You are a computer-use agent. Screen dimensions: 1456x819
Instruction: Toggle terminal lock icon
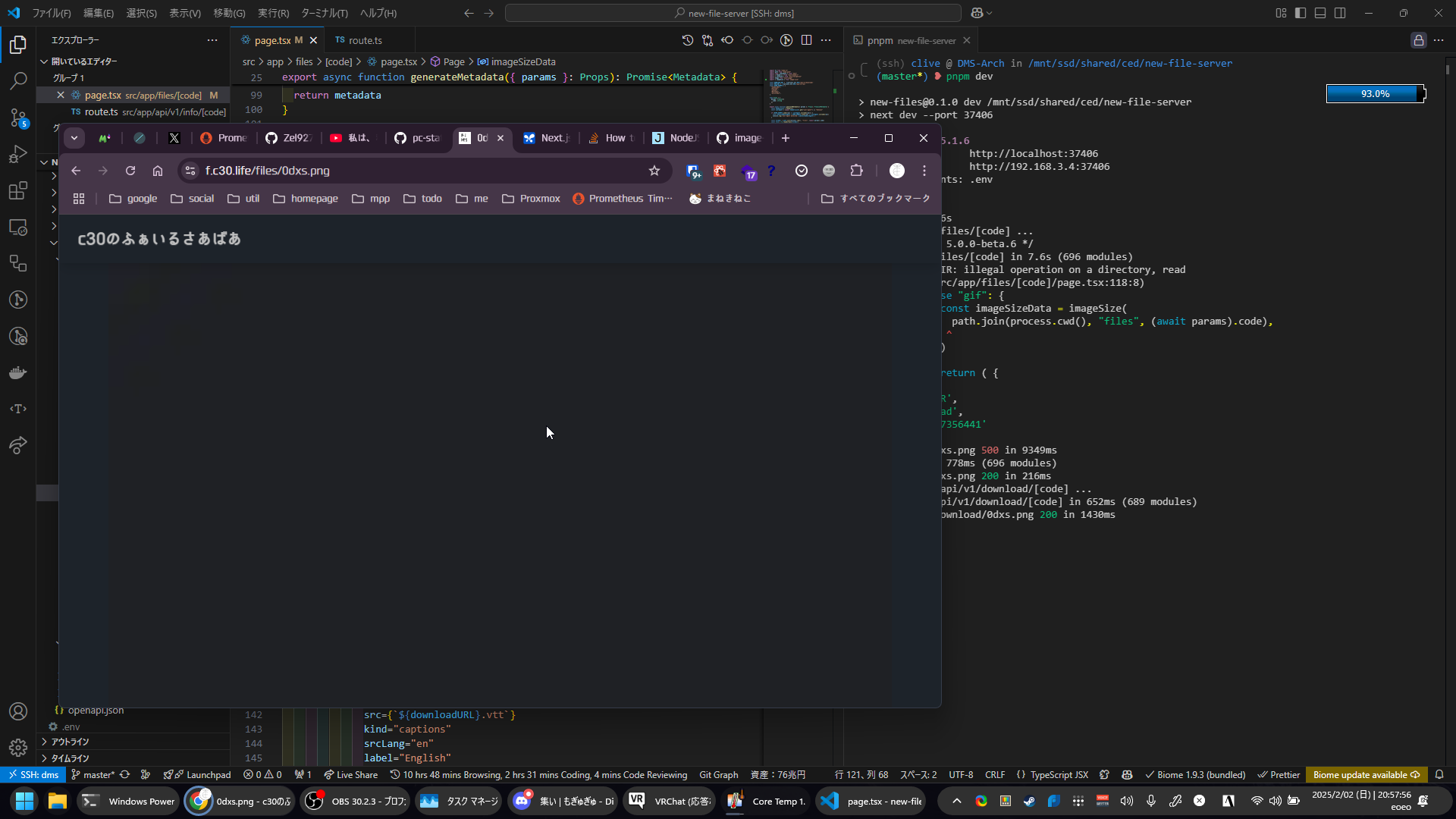1418,40
